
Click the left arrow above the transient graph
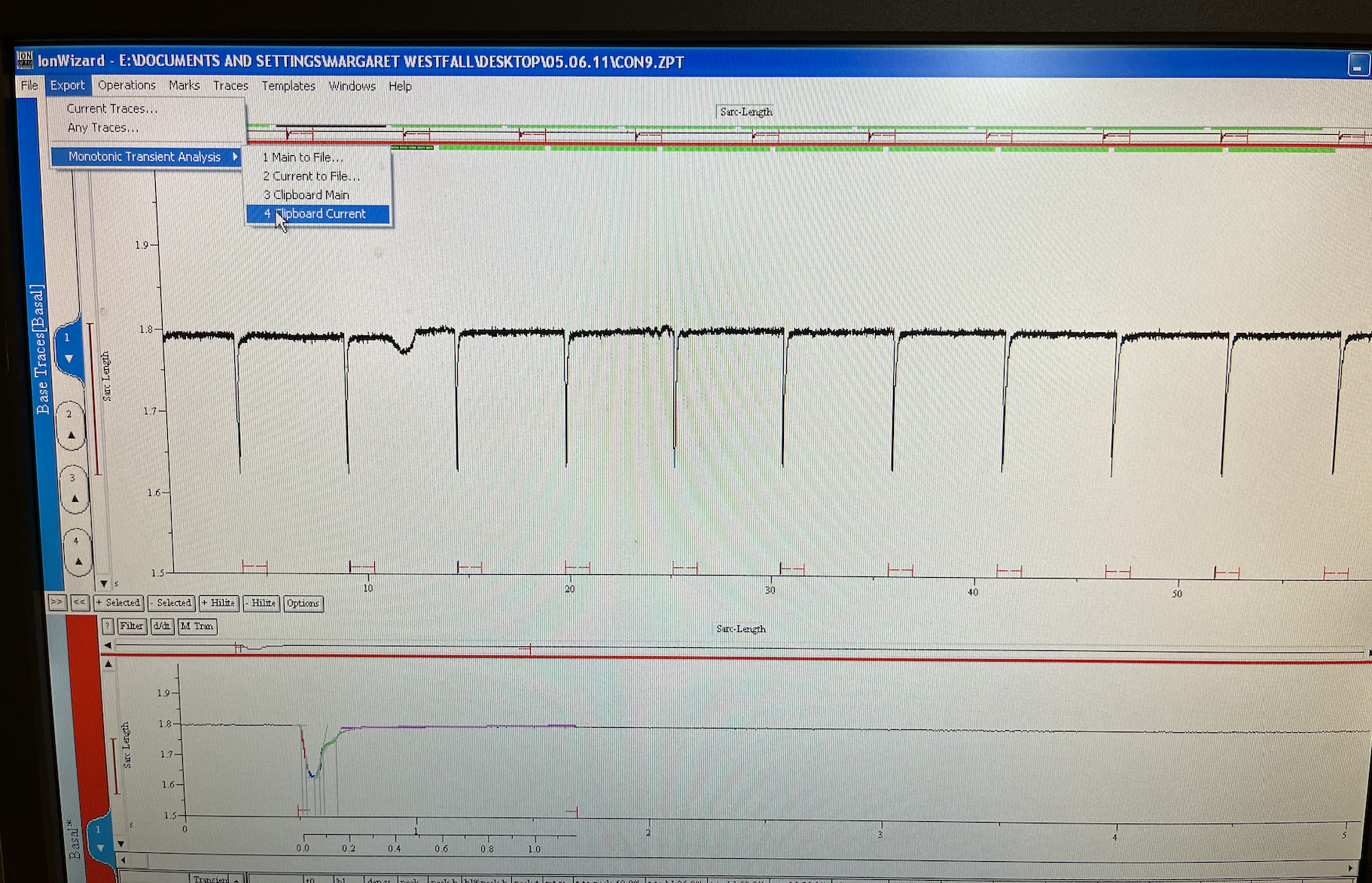[108, 646]
